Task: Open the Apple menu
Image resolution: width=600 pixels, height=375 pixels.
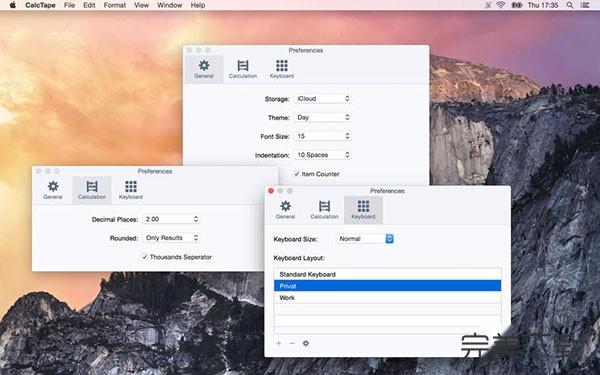Action: coord(13,5)
